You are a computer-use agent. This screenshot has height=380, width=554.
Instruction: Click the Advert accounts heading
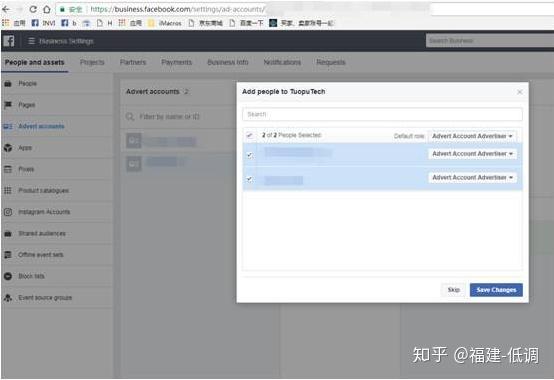pyautogui.click(x=153, y=92)
